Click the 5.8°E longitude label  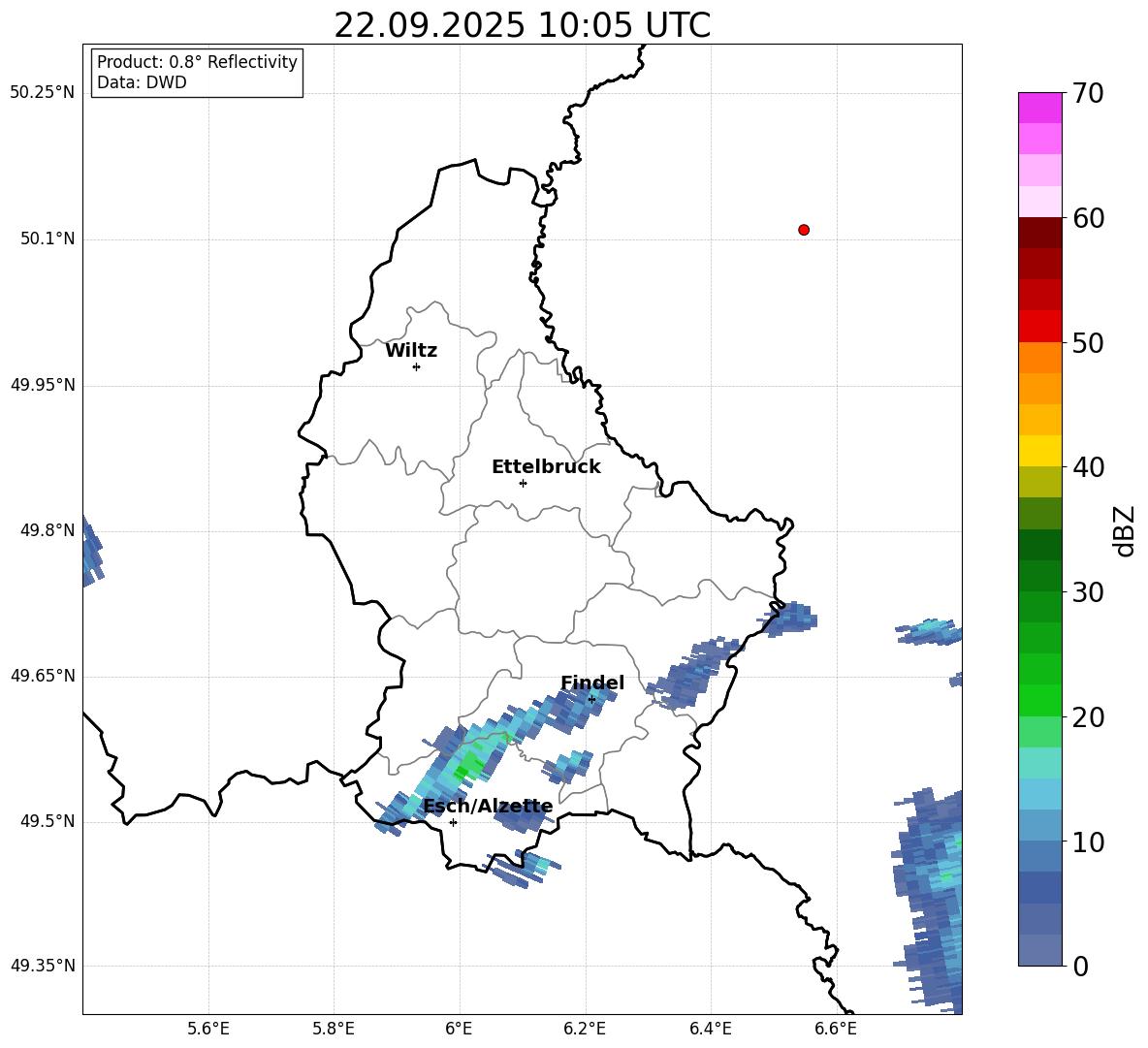(x=334, y=1029)
